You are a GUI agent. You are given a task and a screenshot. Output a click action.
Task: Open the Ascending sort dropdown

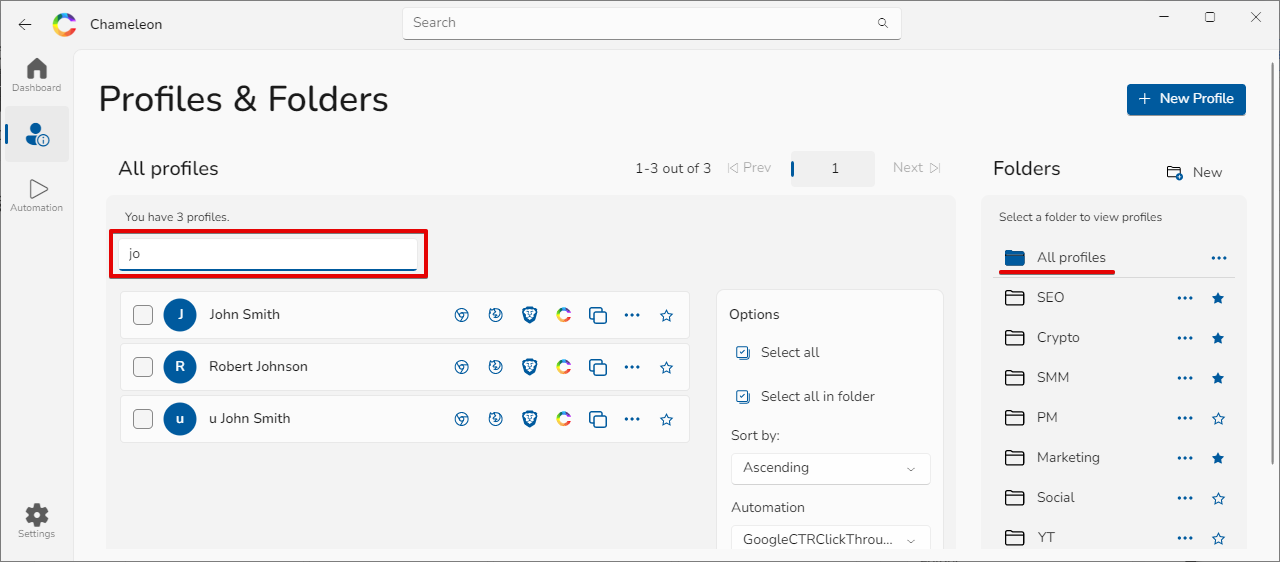830,468
